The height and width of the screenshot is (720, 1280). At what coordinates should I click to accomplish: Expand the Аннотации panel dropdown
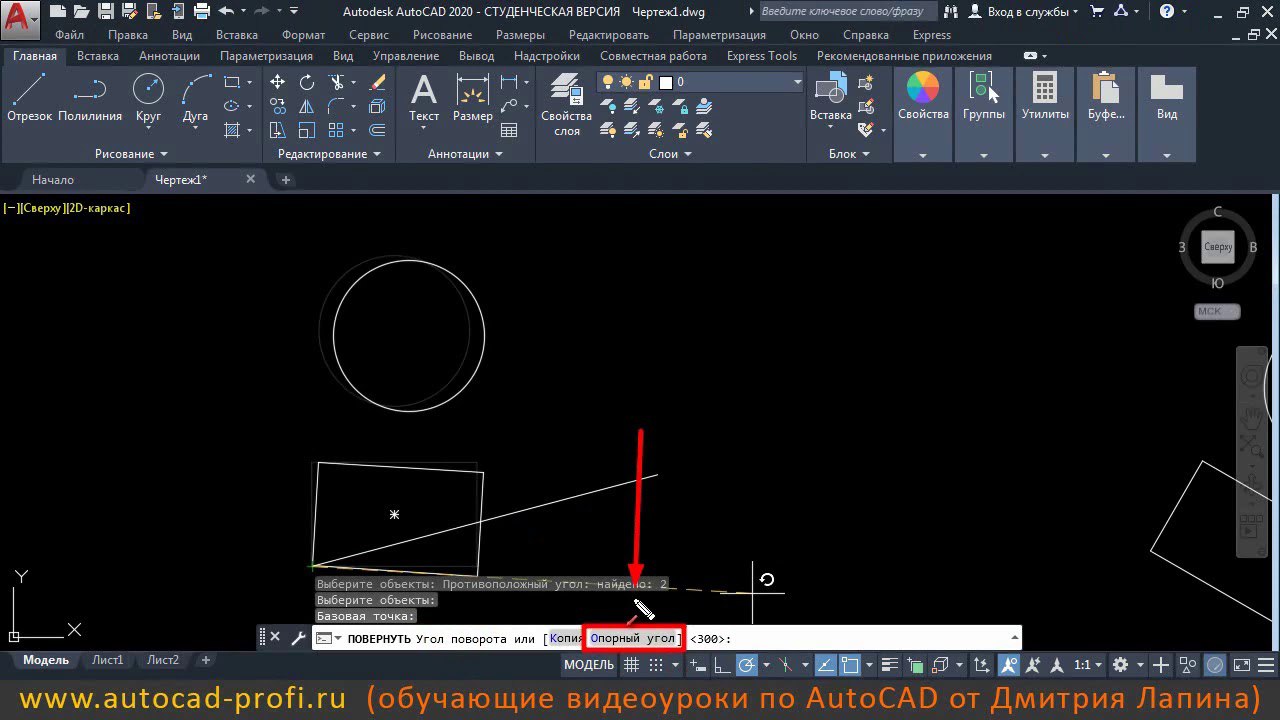498,154
